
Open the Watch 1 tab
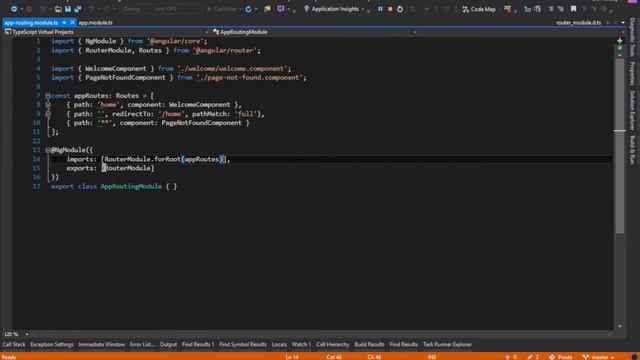pyautogui.click(x=301, y=344)
